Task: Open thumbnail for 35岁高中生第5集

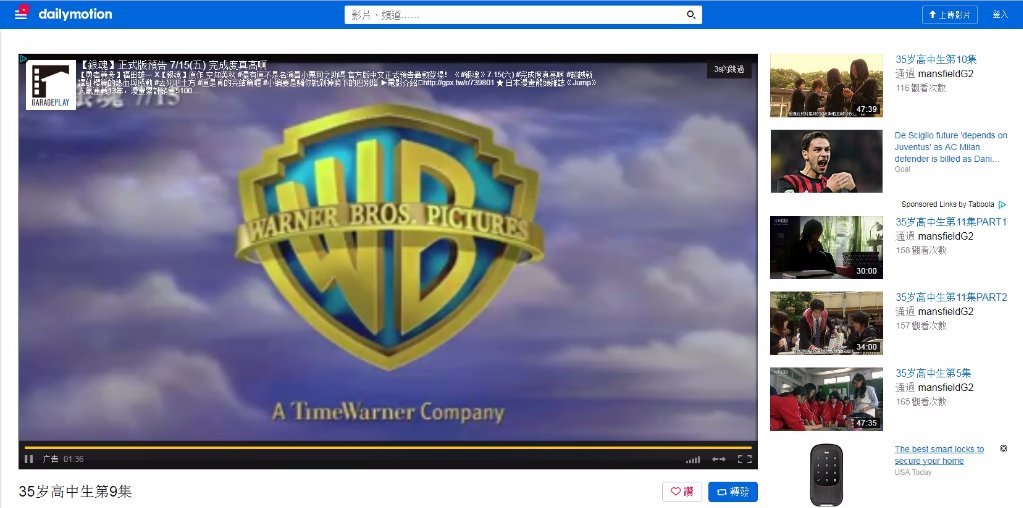Action: tap(826, 399)
